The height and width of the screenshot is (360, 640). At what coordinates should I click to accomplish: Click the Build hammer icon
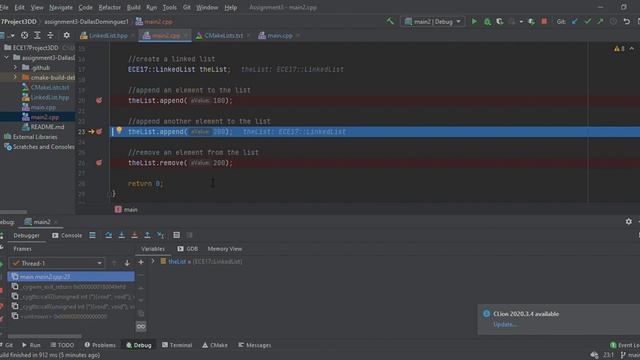click(390, 21)
